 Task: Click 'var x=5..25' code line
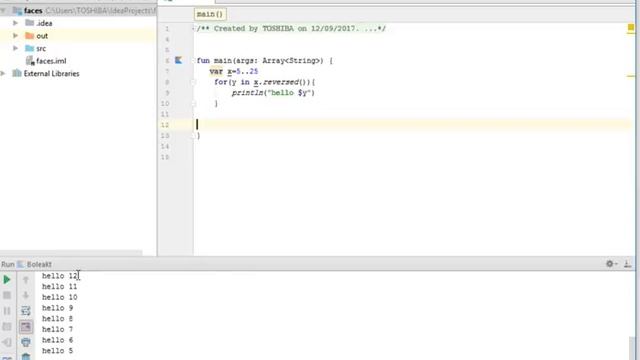coord(233,71)
